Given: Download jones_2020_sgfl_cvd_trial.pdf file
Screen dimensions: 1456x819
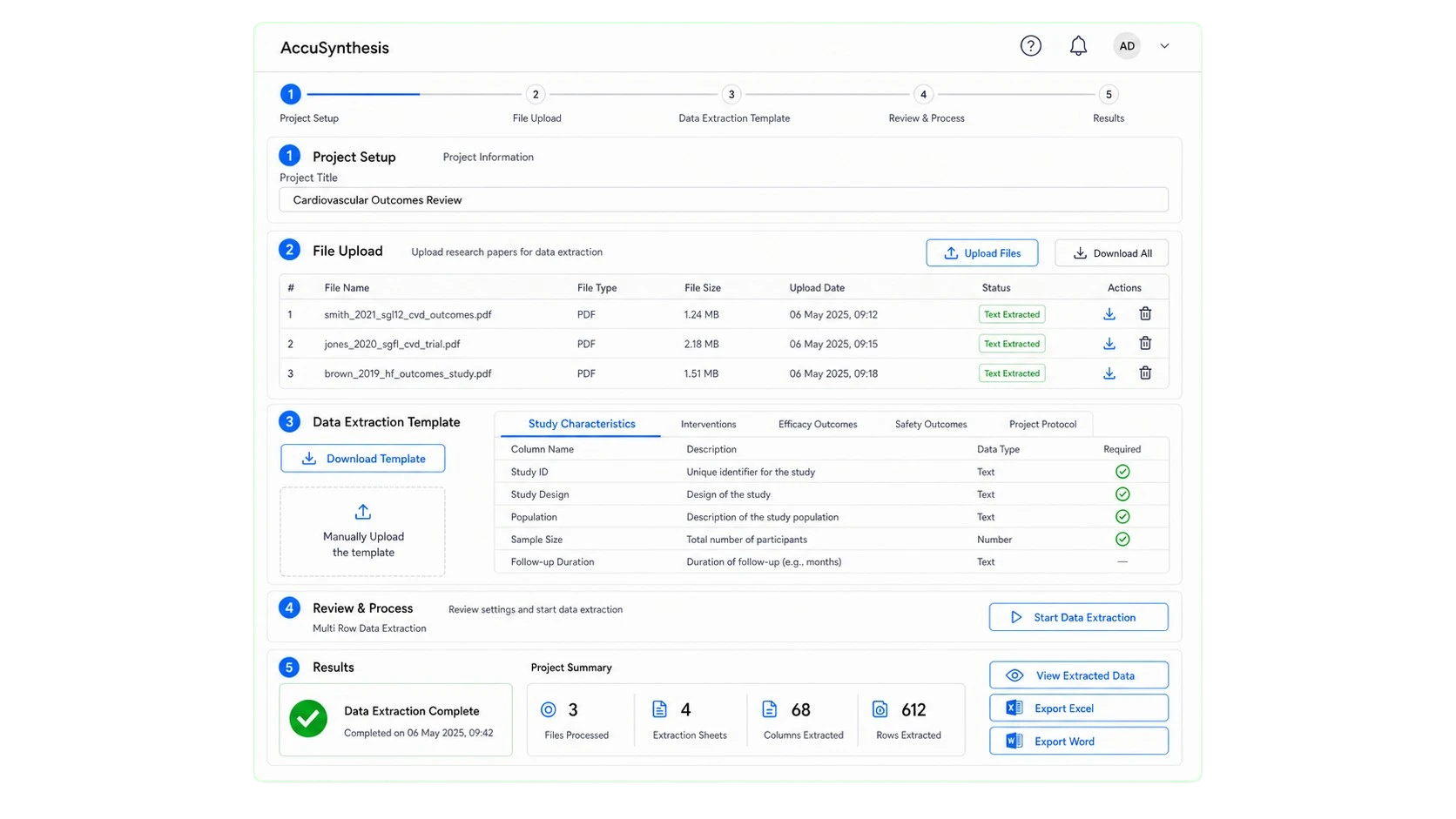Looking at the screenshot, I should pyautogui.click(x=1109, y=344).
